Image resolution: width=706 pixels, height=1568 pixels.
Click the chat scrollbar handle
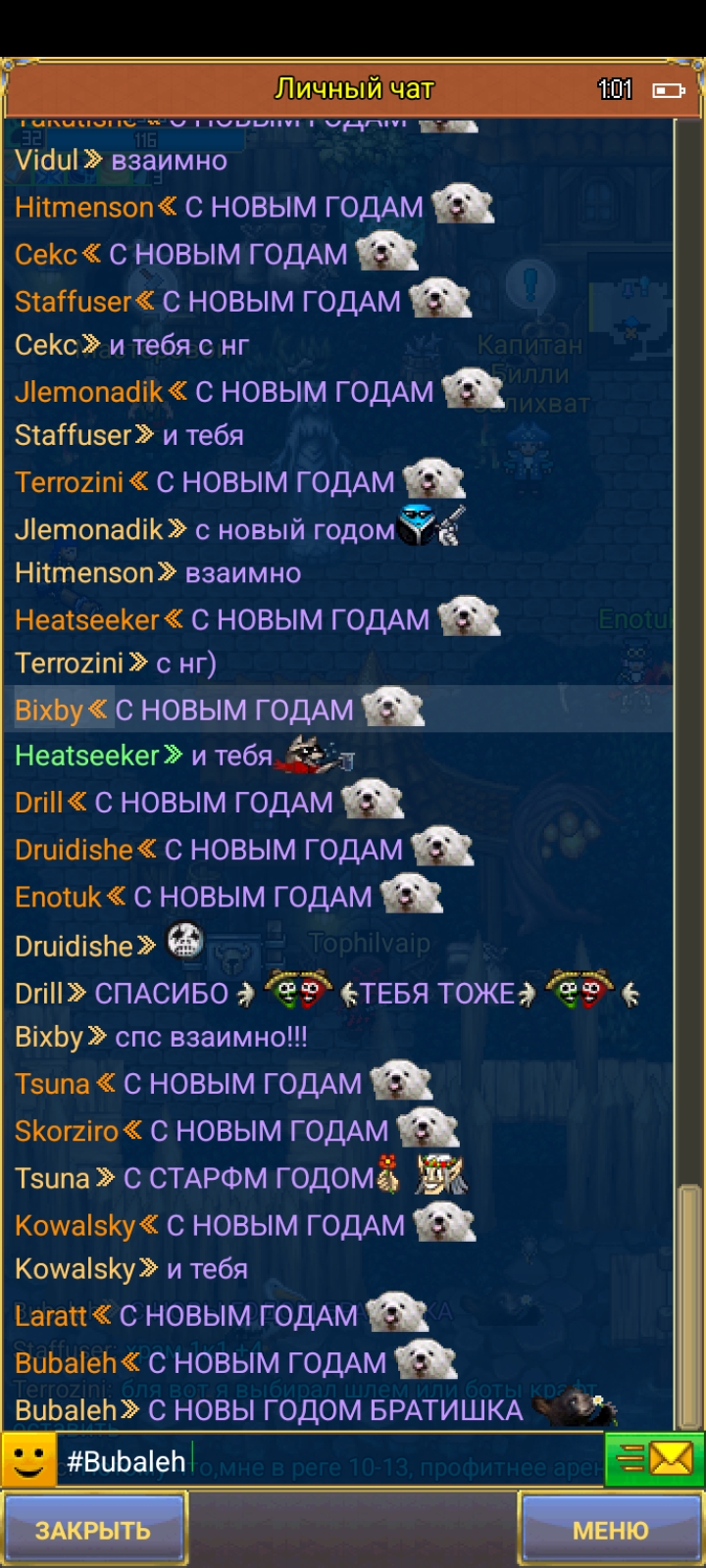point(689,1305)
